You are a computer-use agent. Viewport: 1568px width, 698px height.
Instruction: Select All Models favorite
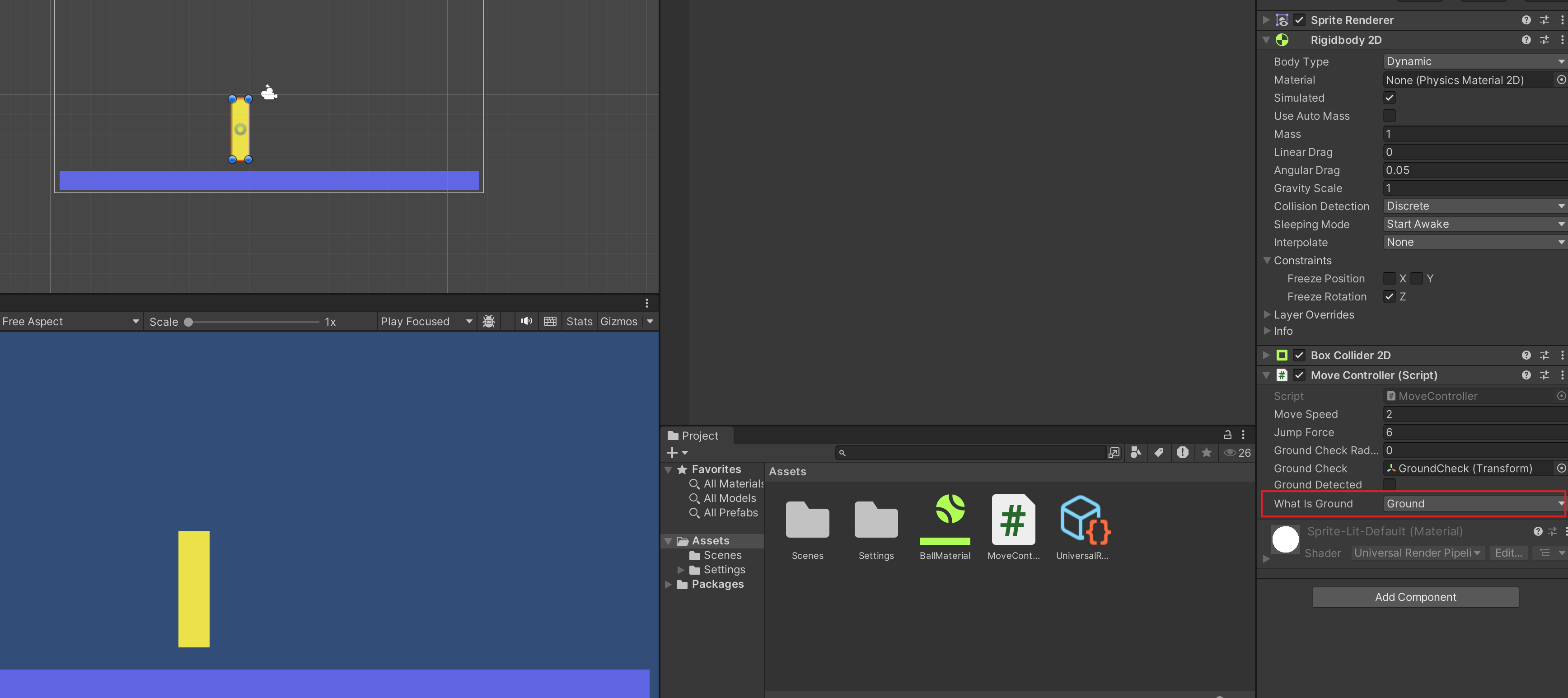(722, 498)
